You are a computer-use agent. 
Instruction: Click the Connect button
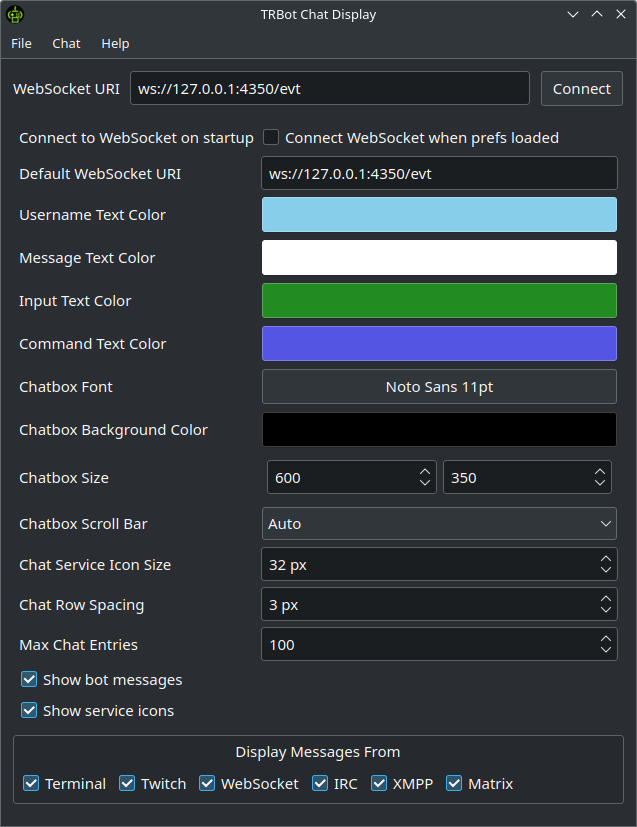[581, 88]
